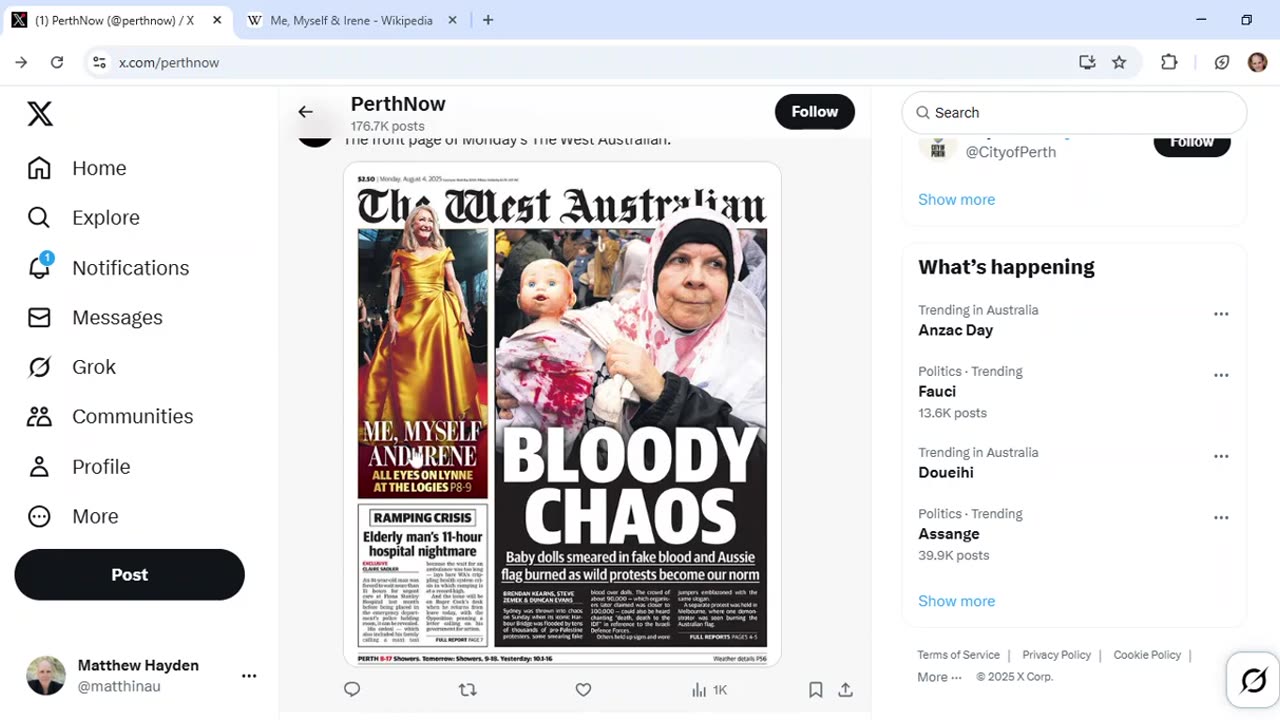Image resolution: width=1280 pixels, height=720 pixels.
Task: Open account menu for Matthew Hayden
Action: pyautogui.click(x=249, y=676)
